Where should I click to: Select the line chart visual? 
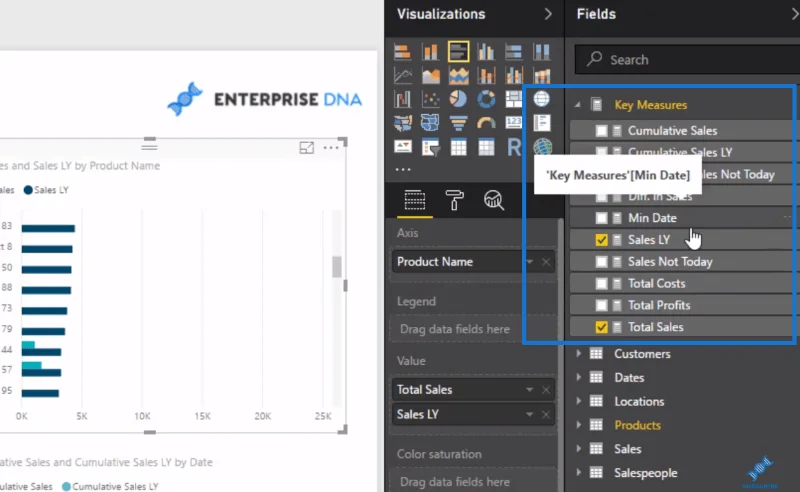[x=403, y=76]
